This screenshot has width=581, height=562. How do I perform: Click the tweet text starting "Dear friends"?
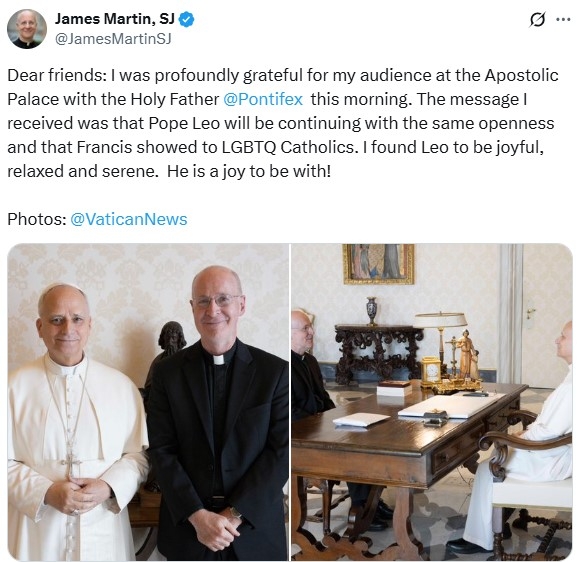click(283, 123)
